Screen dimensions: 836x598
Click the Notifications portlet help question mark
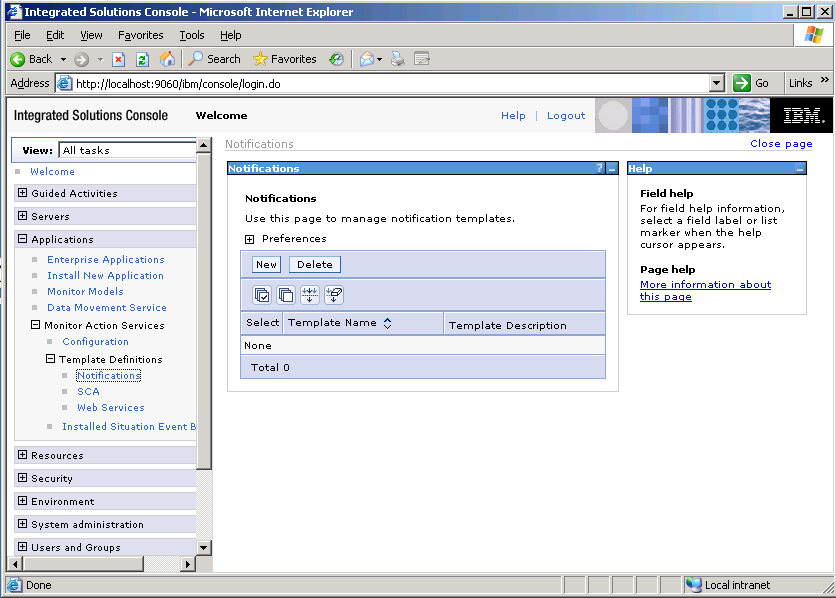[x=600, y=168]
